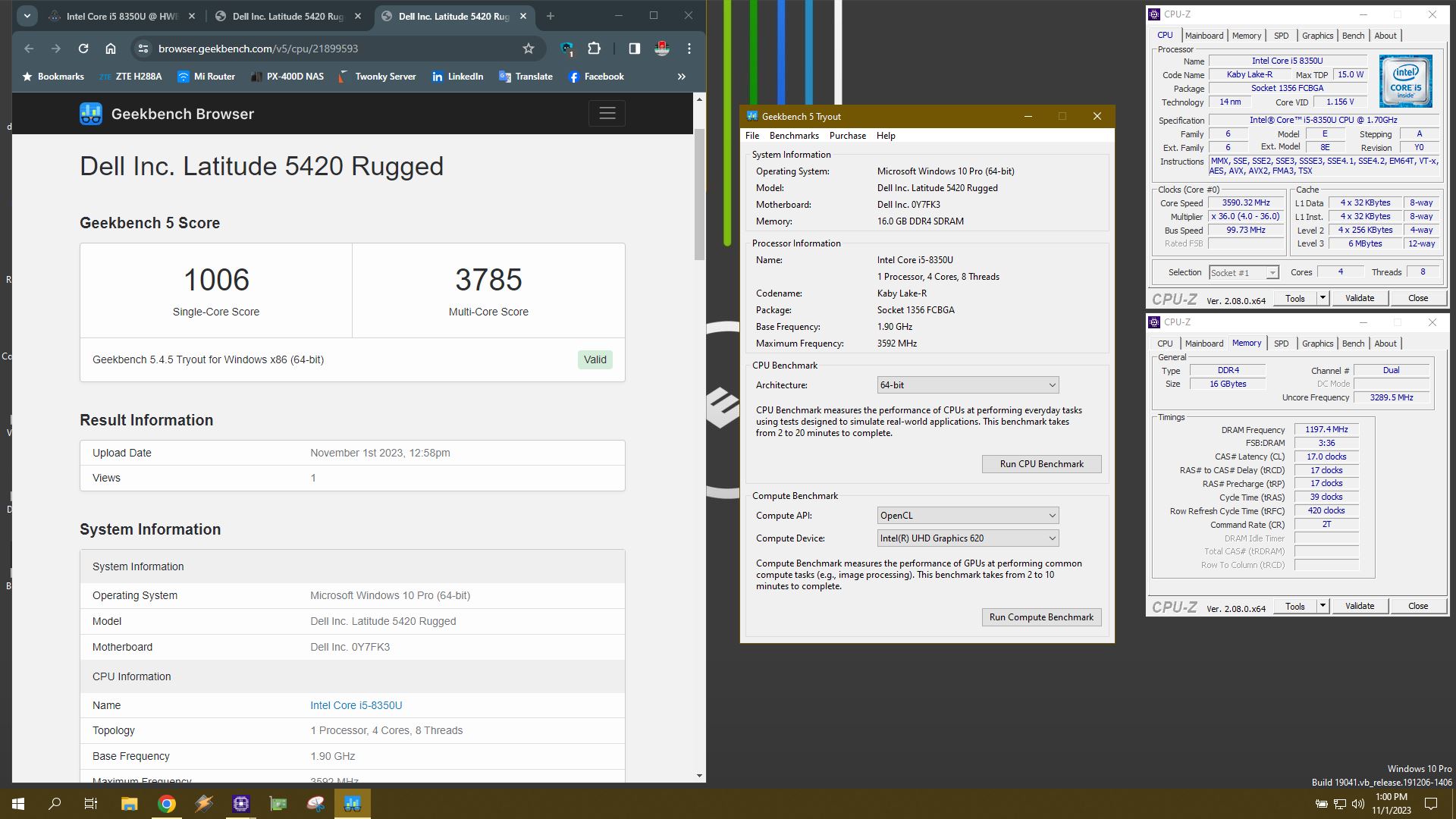Open Geekbench 5 Purchase menu
This screenshot has height=819, width=1456.
coord(848,136)
